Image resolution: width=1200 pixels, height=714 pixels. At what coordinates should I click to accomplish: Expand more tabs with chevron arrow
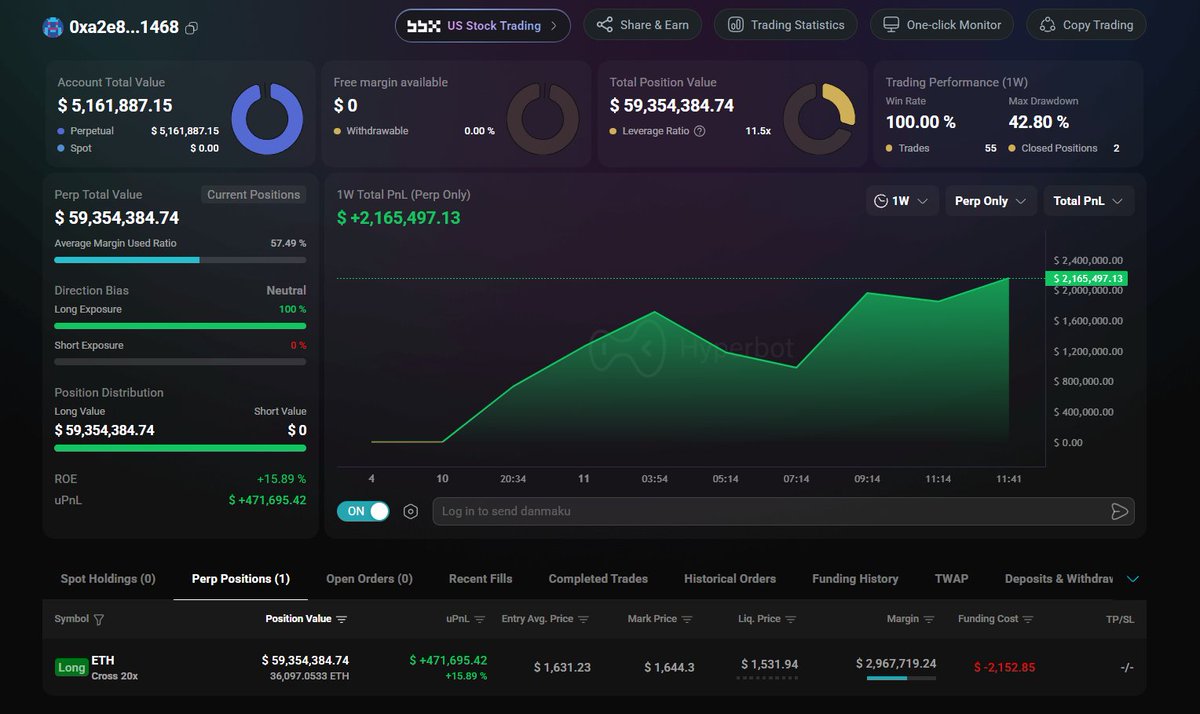tap(1132, 579)
